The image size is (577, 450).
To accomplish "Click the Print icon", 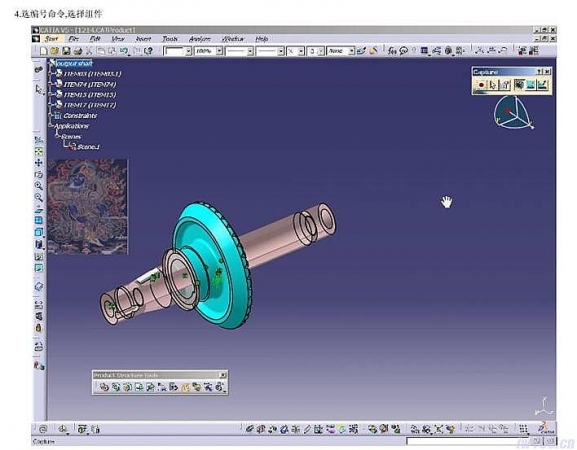I will coord(78,51).
